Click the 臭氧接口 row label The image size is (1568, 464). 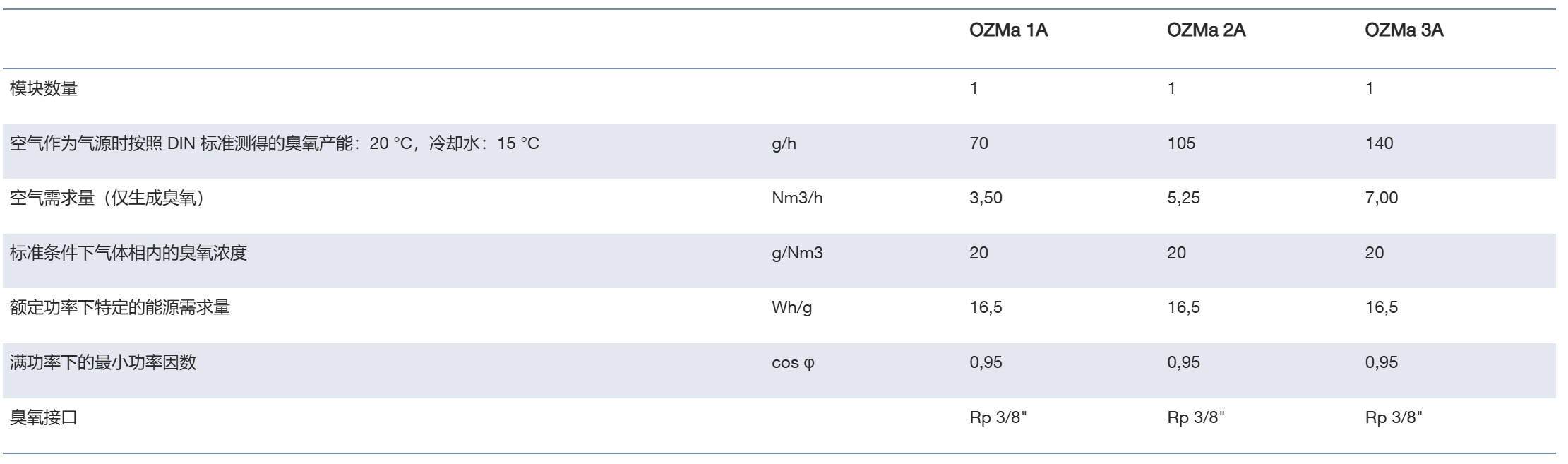click(x=44, y=417)
